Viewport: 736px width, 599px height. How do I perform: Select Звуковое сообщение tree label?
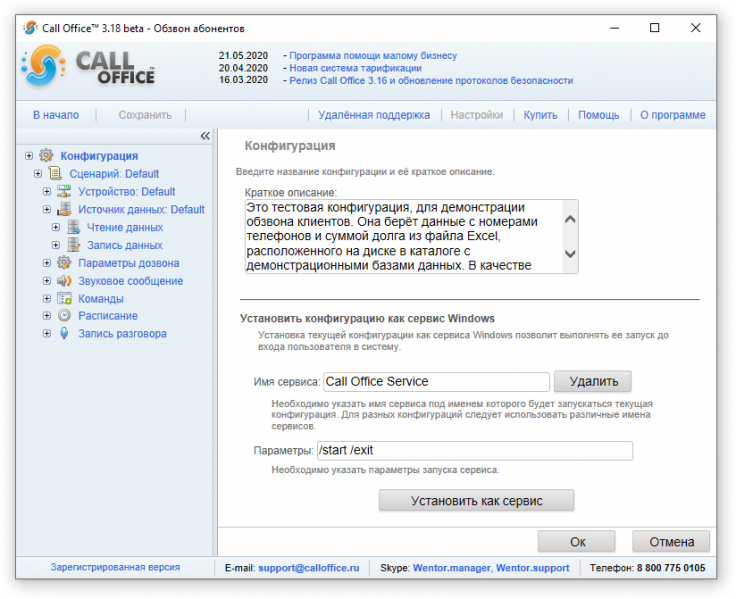point(130,281)
